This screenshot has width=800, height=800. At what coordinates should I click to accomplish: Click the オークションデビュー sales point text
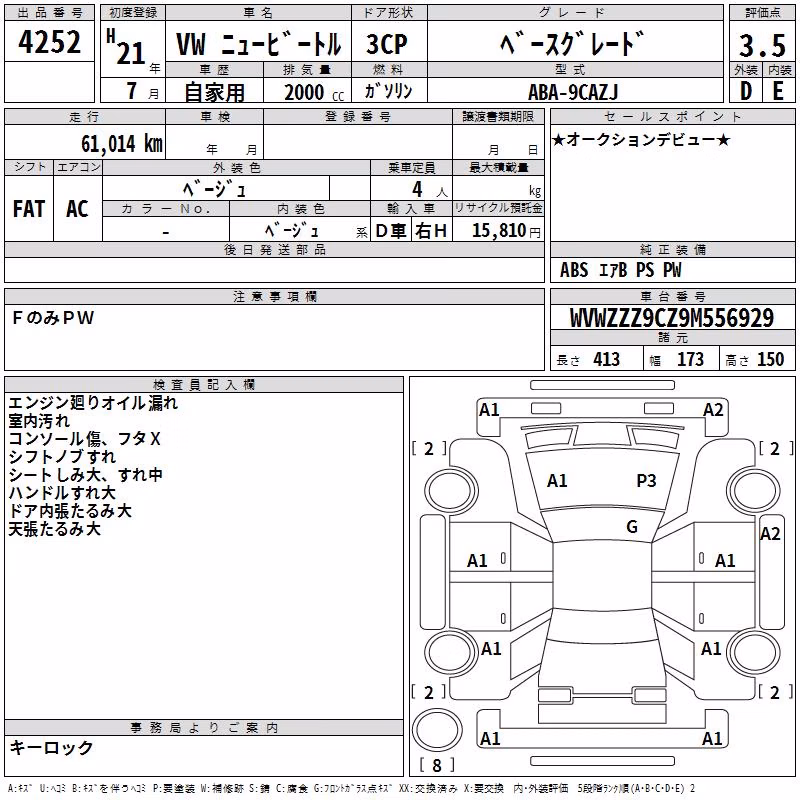click(641, 140)
